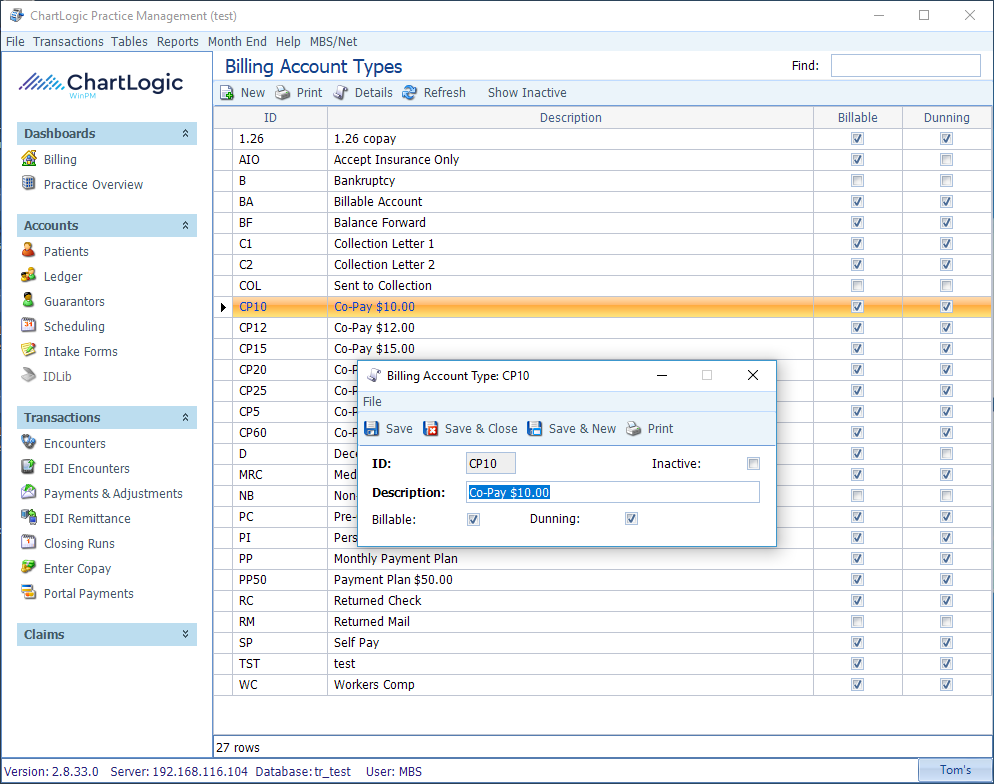
Task: Open the Reports menu
Action: point(178,42)
